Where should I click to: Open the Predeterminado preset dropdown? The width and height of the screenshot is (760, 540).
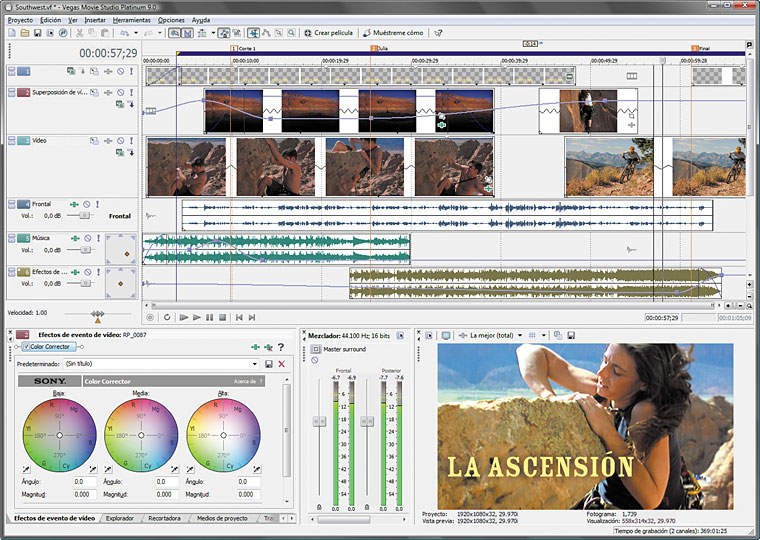[256, 364]
